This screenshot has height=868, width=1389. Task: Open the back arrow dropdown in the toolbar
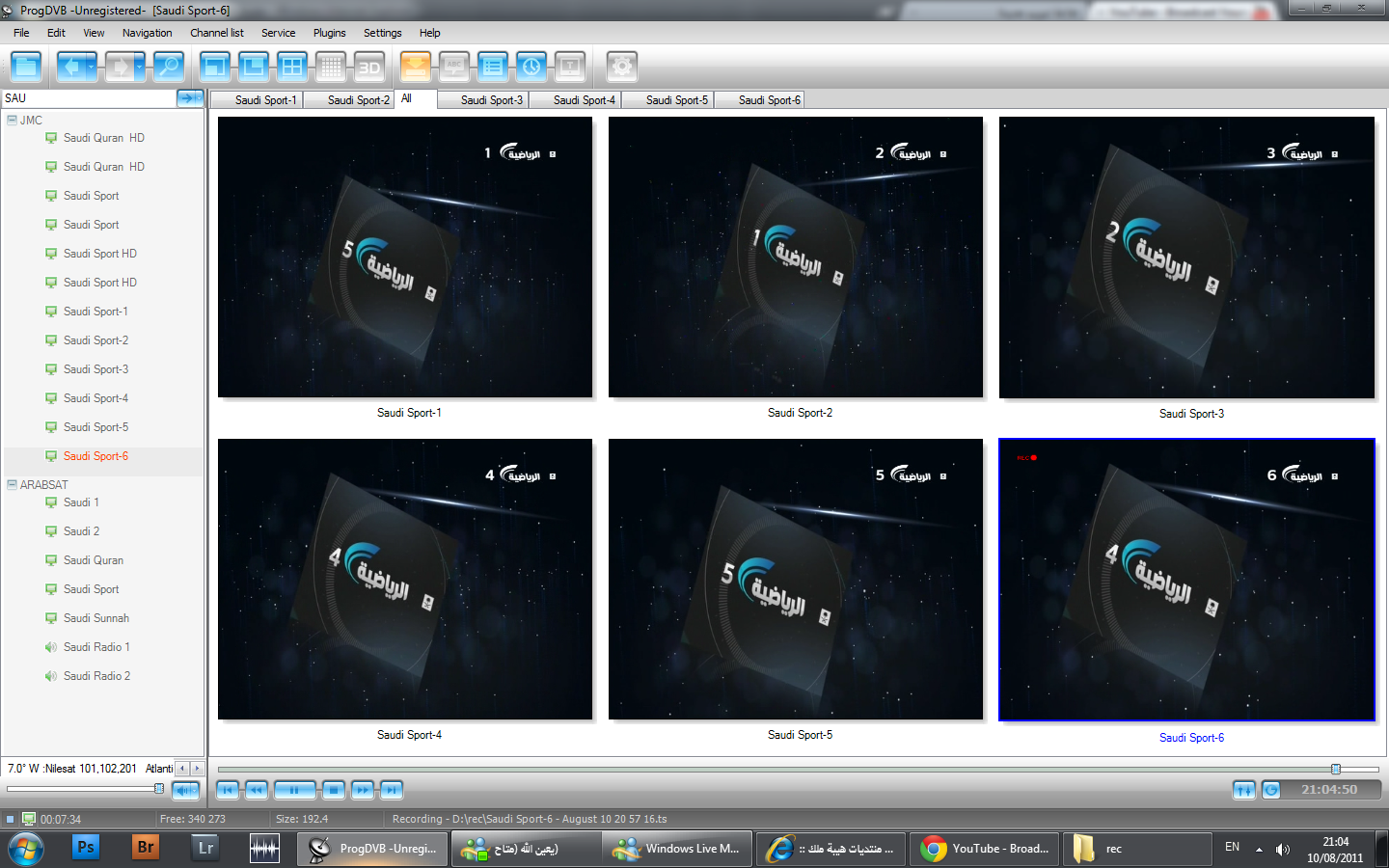[92, 67]
